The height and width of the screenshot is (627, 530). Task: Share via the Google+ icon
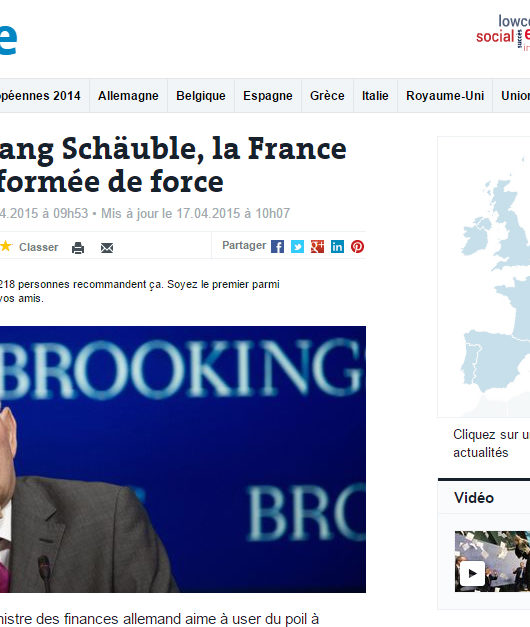tap(317, 247)
